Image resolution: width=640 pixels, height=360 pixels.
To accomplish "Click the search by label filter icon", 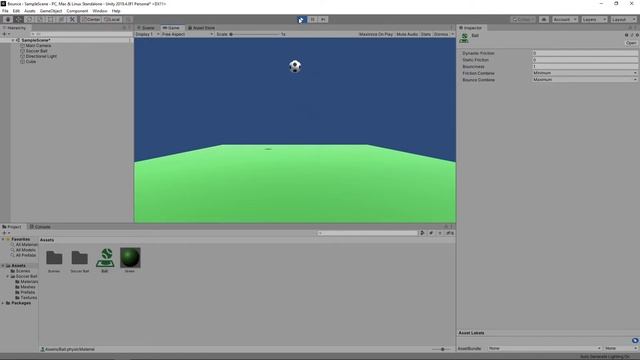I will point(431,233).
